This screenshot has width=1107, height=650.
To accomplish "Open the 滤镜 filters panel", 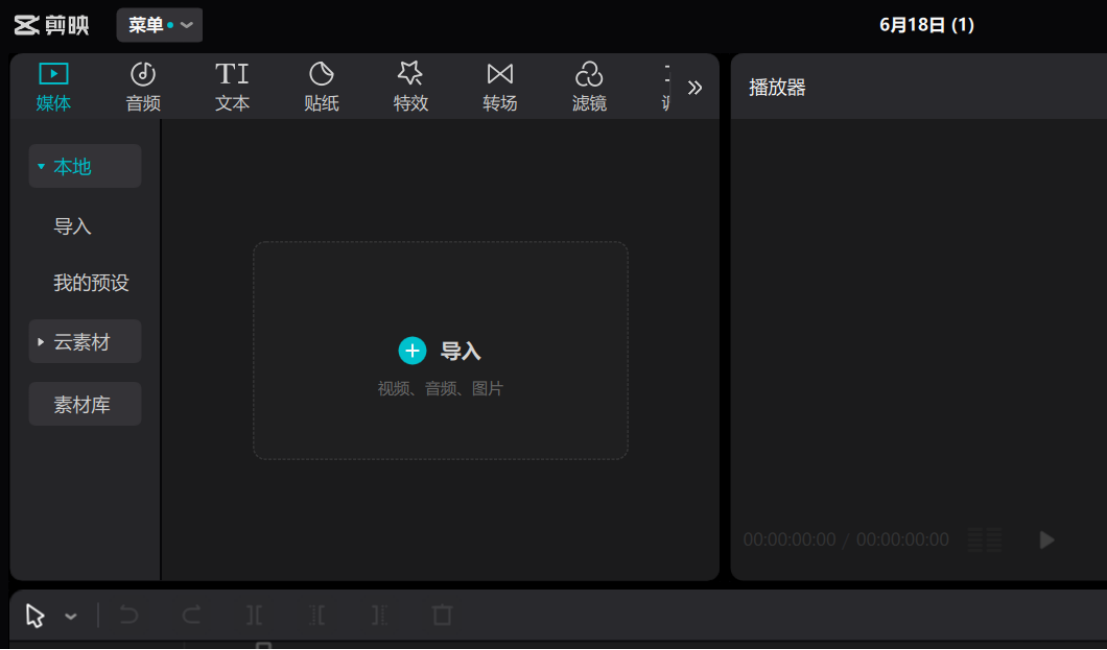I will pos(589,85).
